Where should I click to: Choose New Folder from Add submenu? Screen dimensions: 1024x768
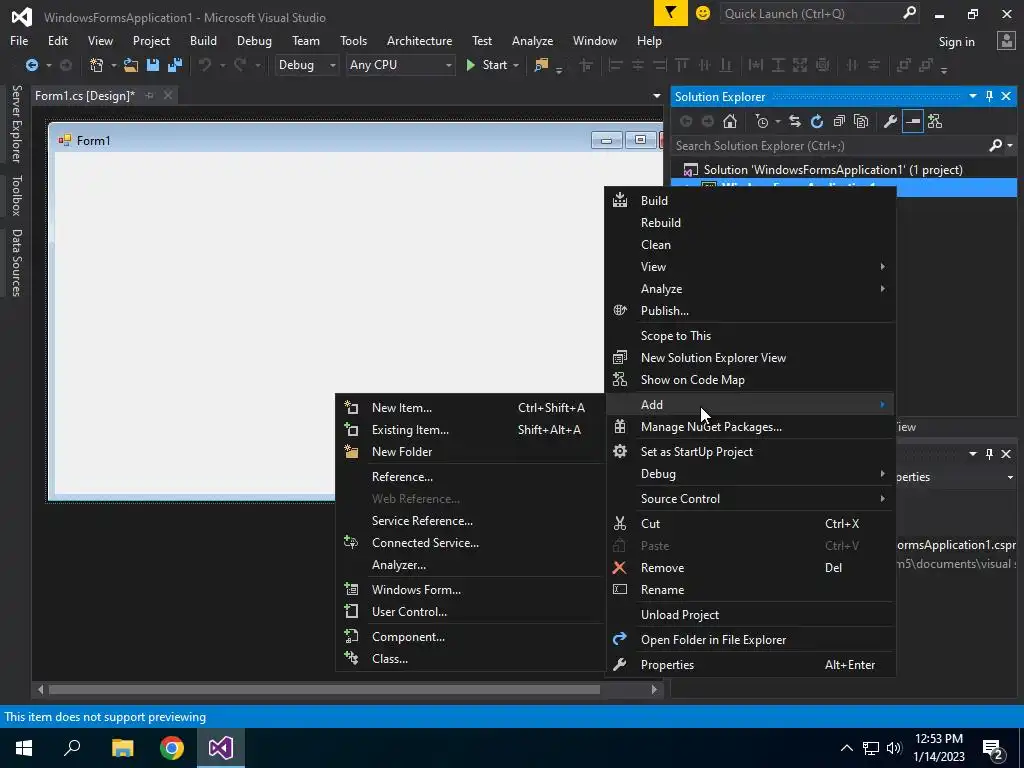click(470, 452)
